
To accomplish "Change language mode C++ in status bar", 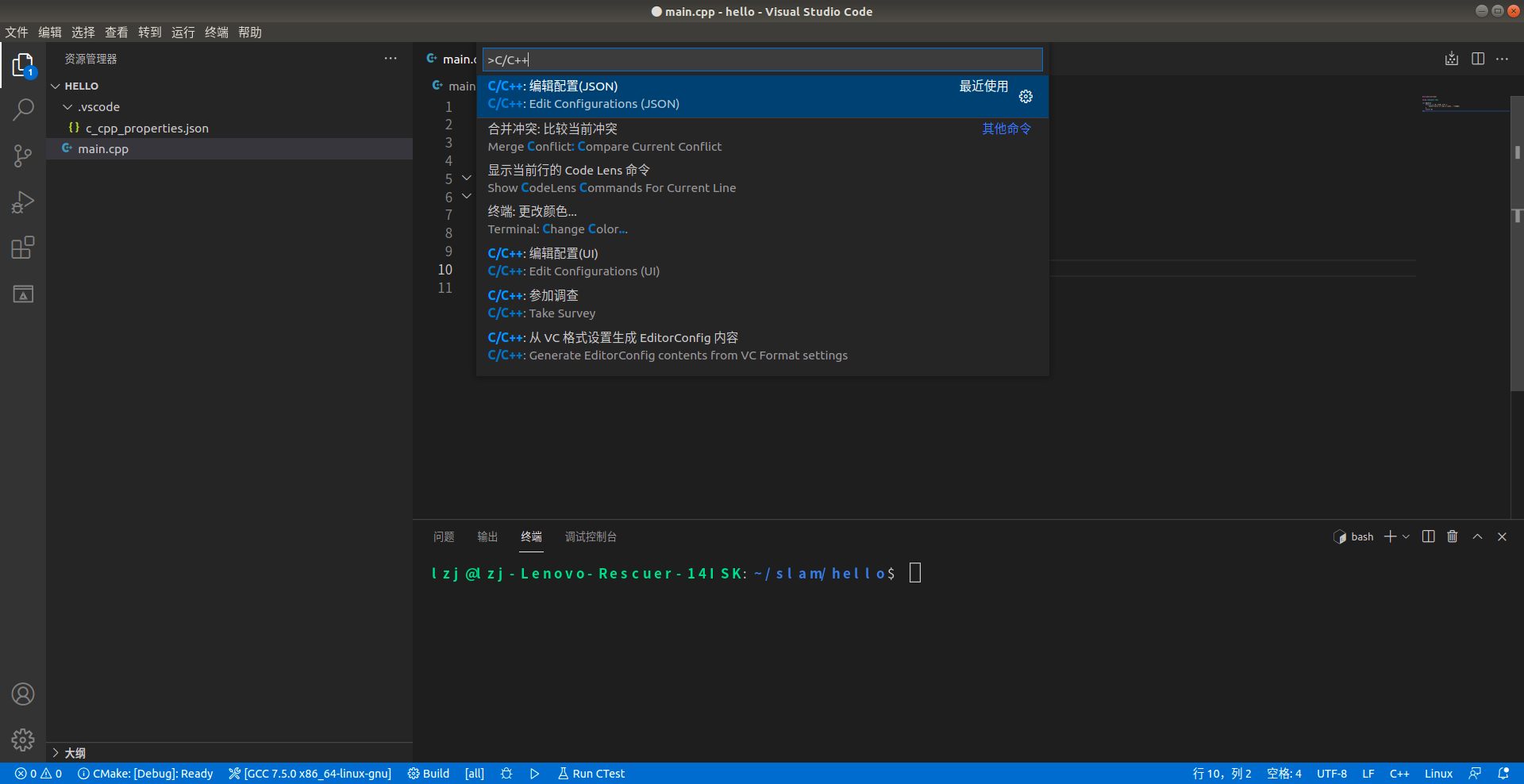I will 1399,774.
